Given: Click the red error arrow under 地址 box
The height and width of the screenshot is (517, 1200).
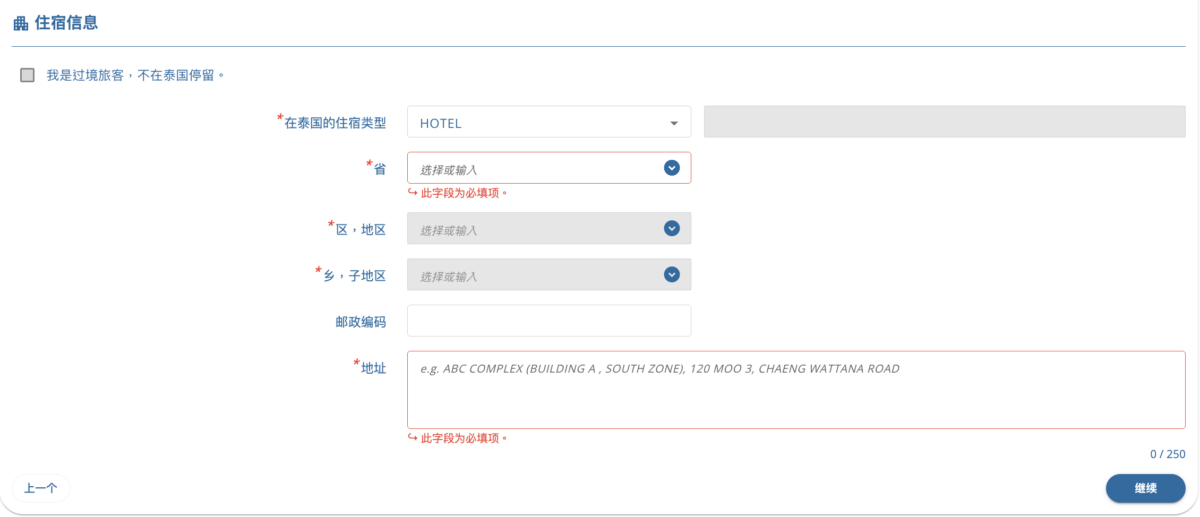Looking at the screenshot, I should pyautogui.click(x=412, y=438).
